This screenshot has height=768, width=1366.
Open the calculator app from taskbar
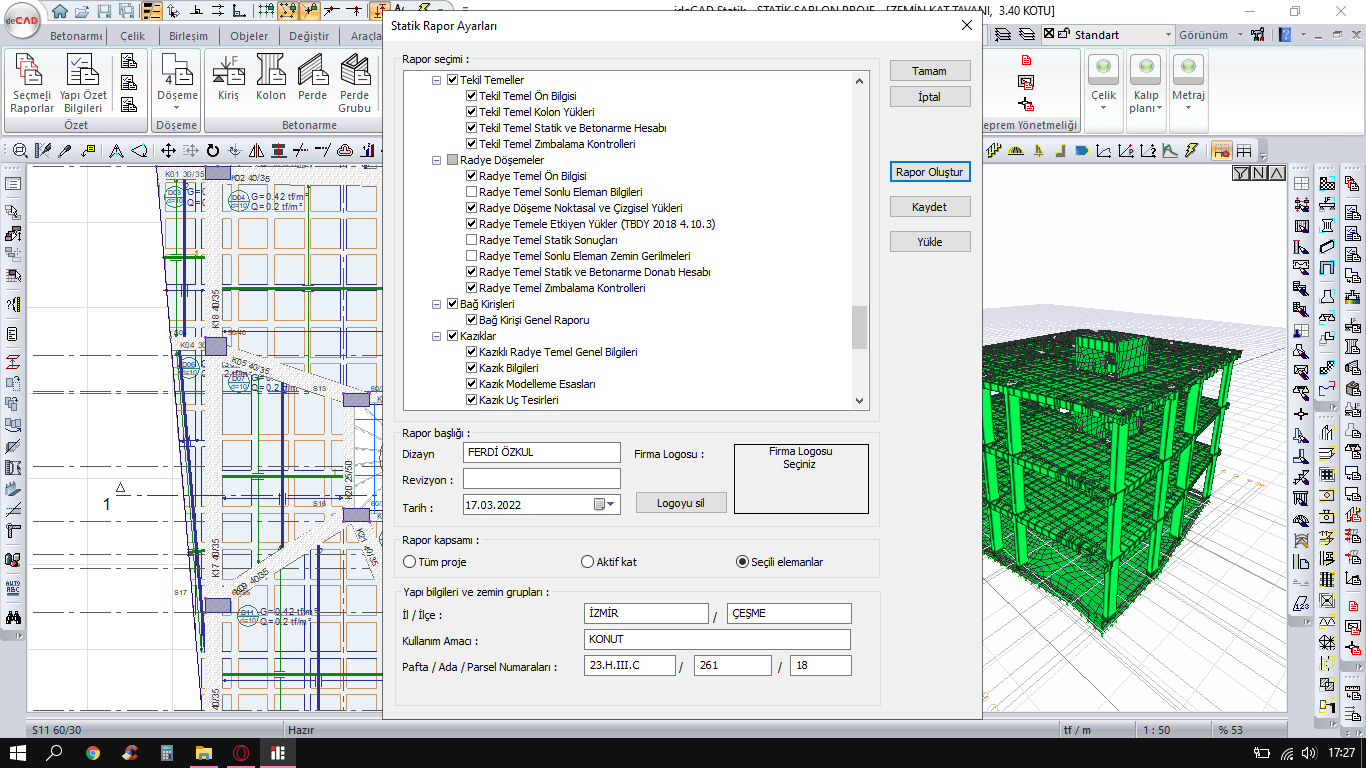click(167, 752)
